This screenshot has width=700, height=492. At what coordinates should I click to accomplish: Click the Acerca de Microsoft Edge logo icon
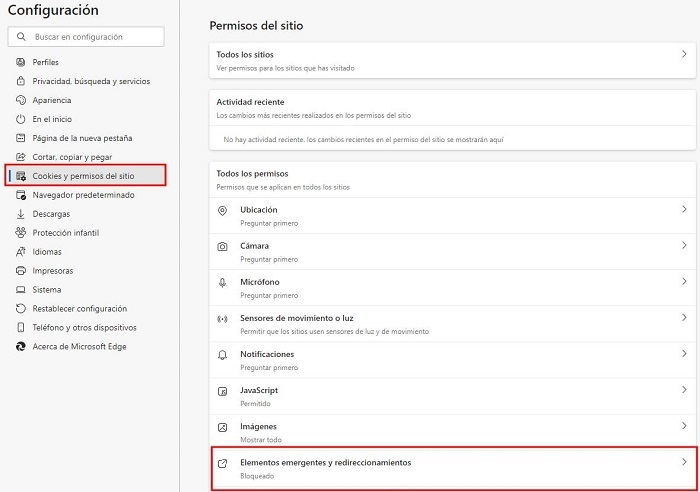tap(21, 346)
